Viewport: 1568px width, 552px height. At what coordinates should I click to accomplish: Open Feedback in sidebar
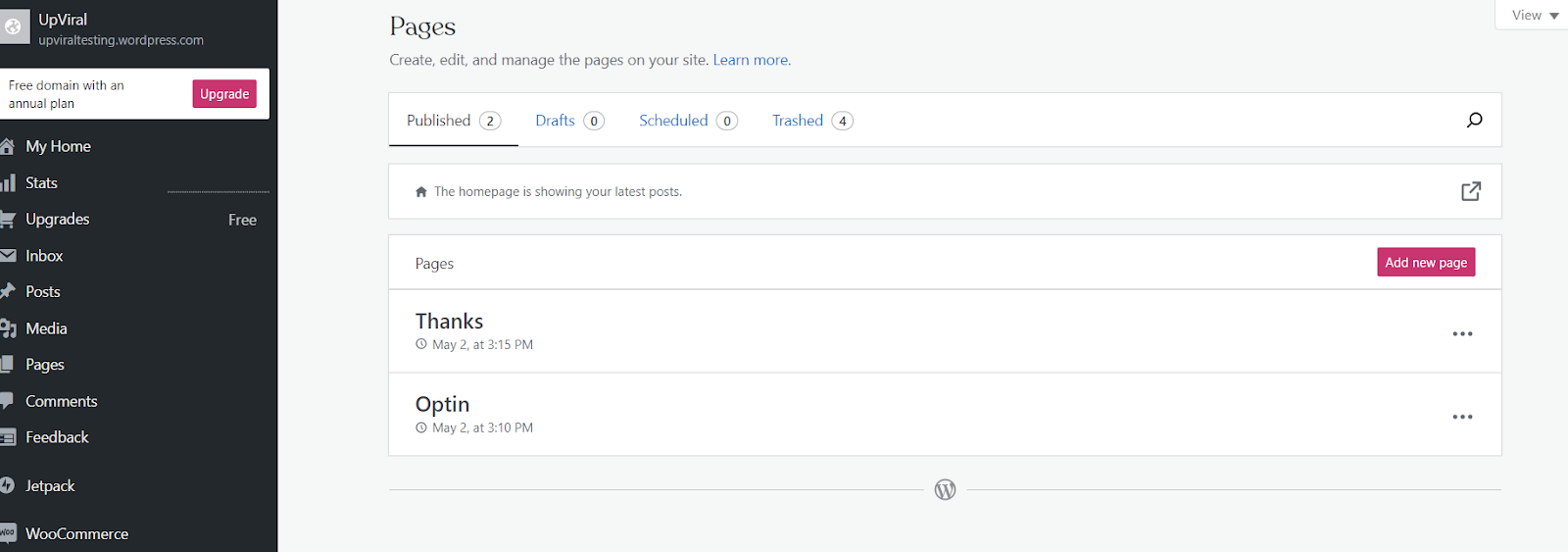[x=57, y=437]
